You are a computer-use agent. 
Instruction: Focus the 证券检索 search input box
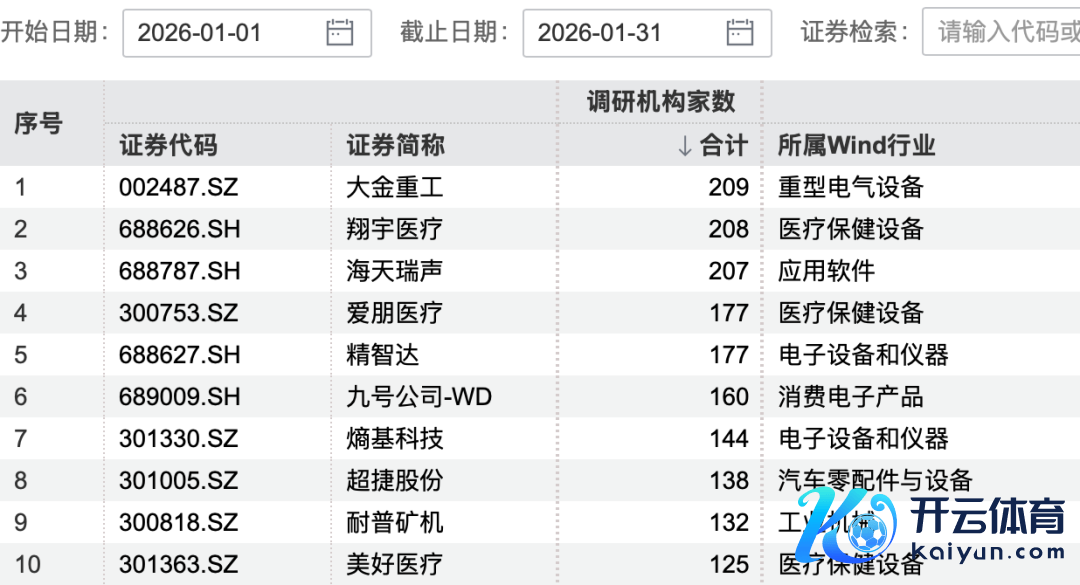1005,33
